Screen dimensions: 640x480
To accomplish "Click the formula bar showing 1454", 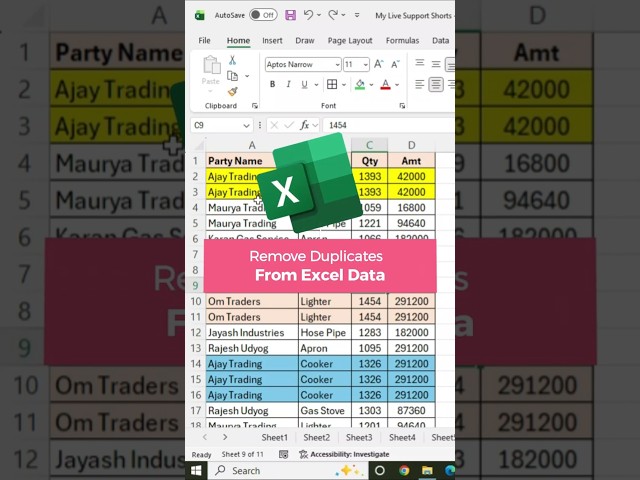I will pos(389,125).
